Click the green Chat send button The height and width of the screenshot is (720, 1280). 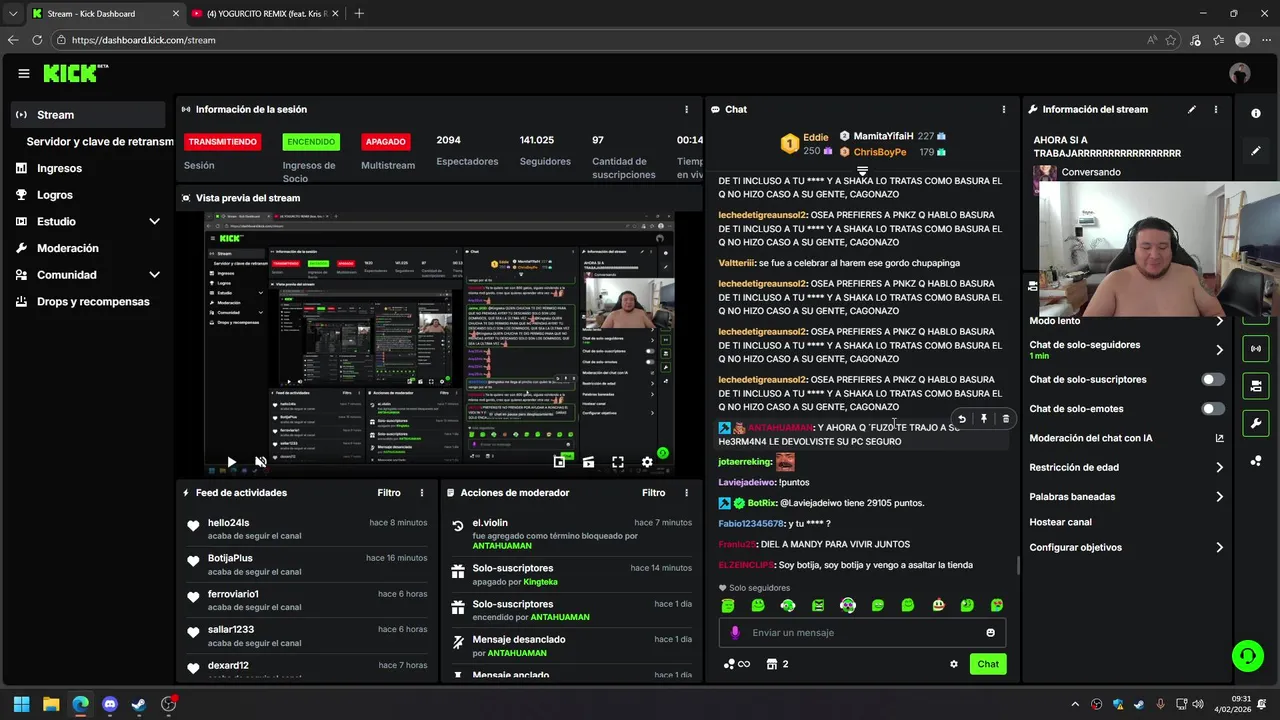pos(988,664)
